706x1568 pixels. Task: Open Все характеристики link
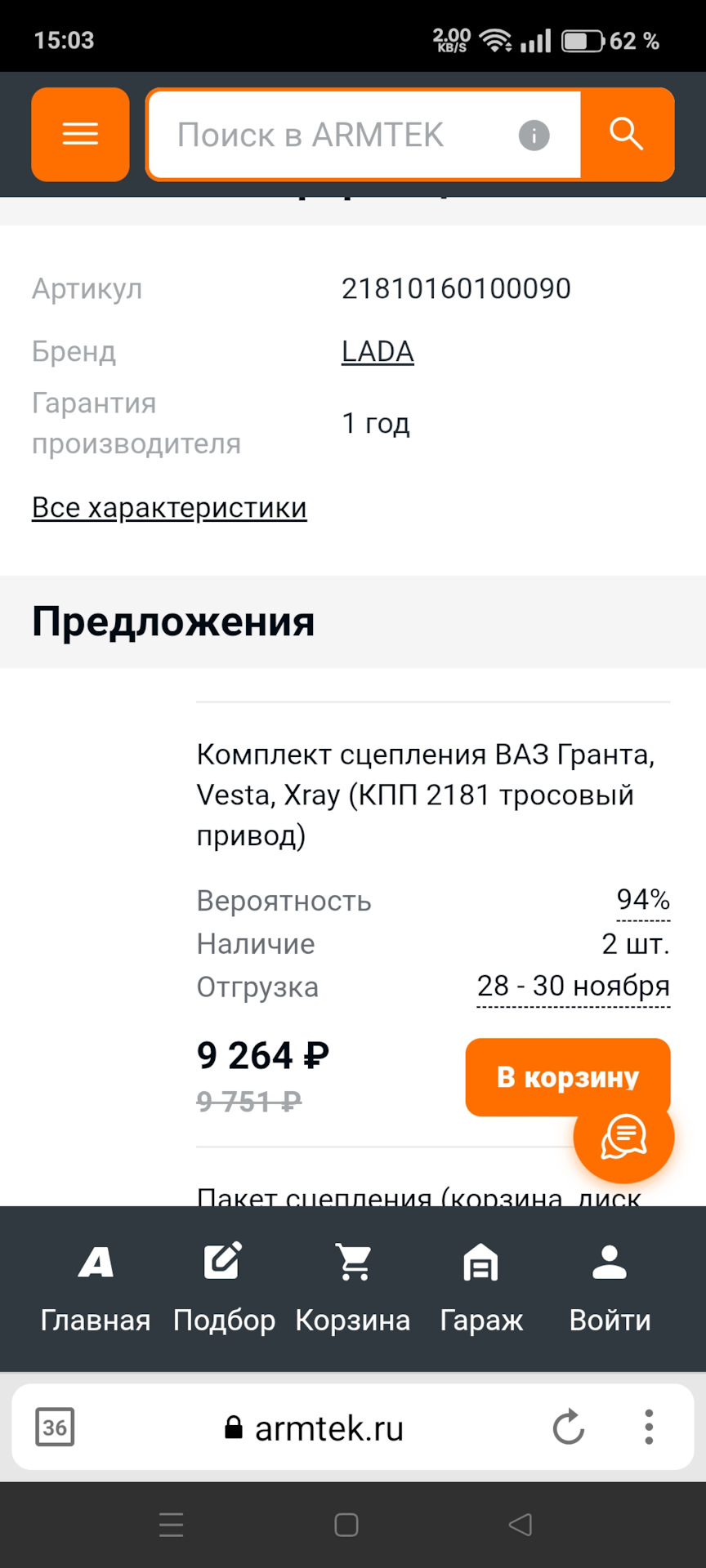pyautogui.click(x=169, y=507)
